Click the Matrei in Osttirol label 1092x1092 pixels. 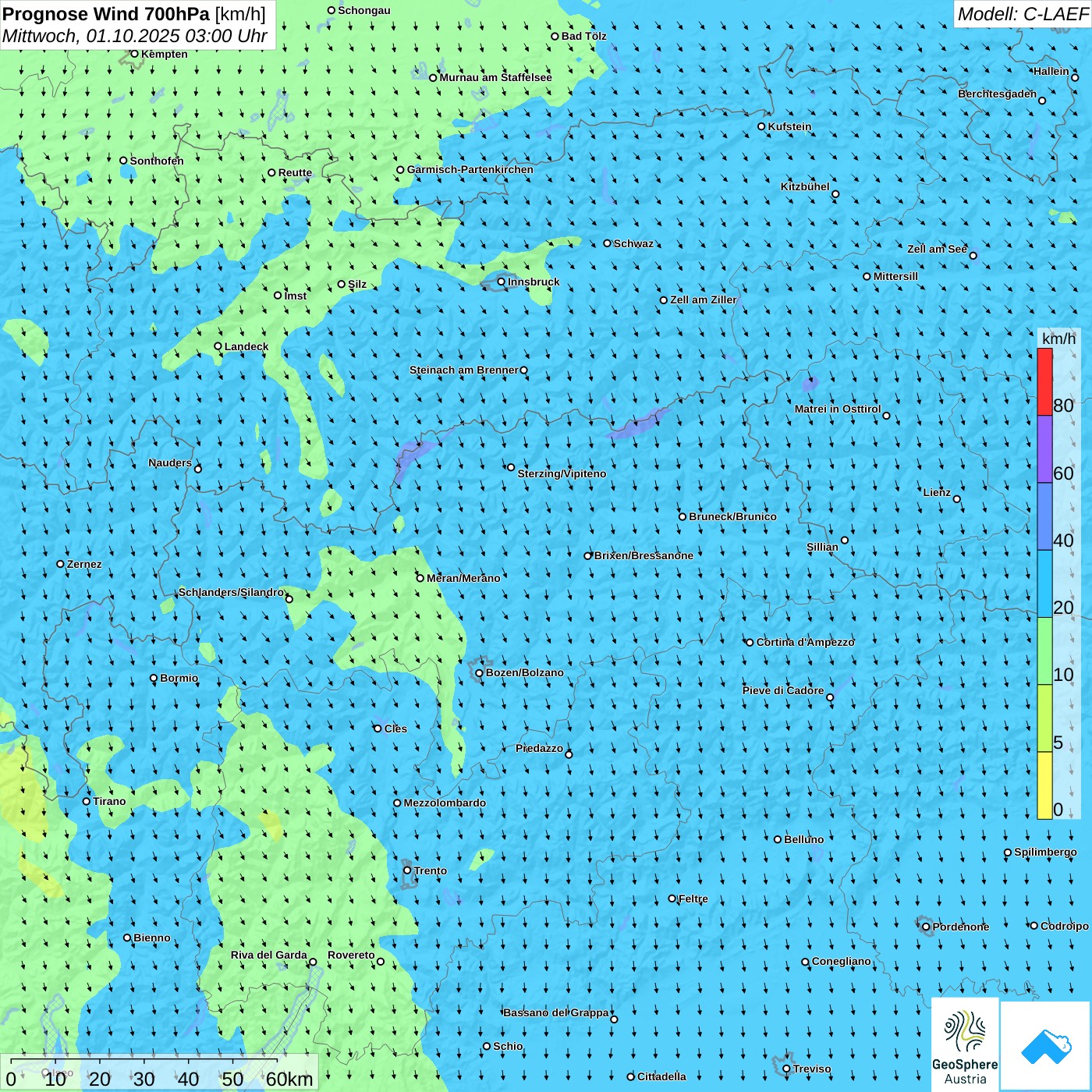coord(838,409)
